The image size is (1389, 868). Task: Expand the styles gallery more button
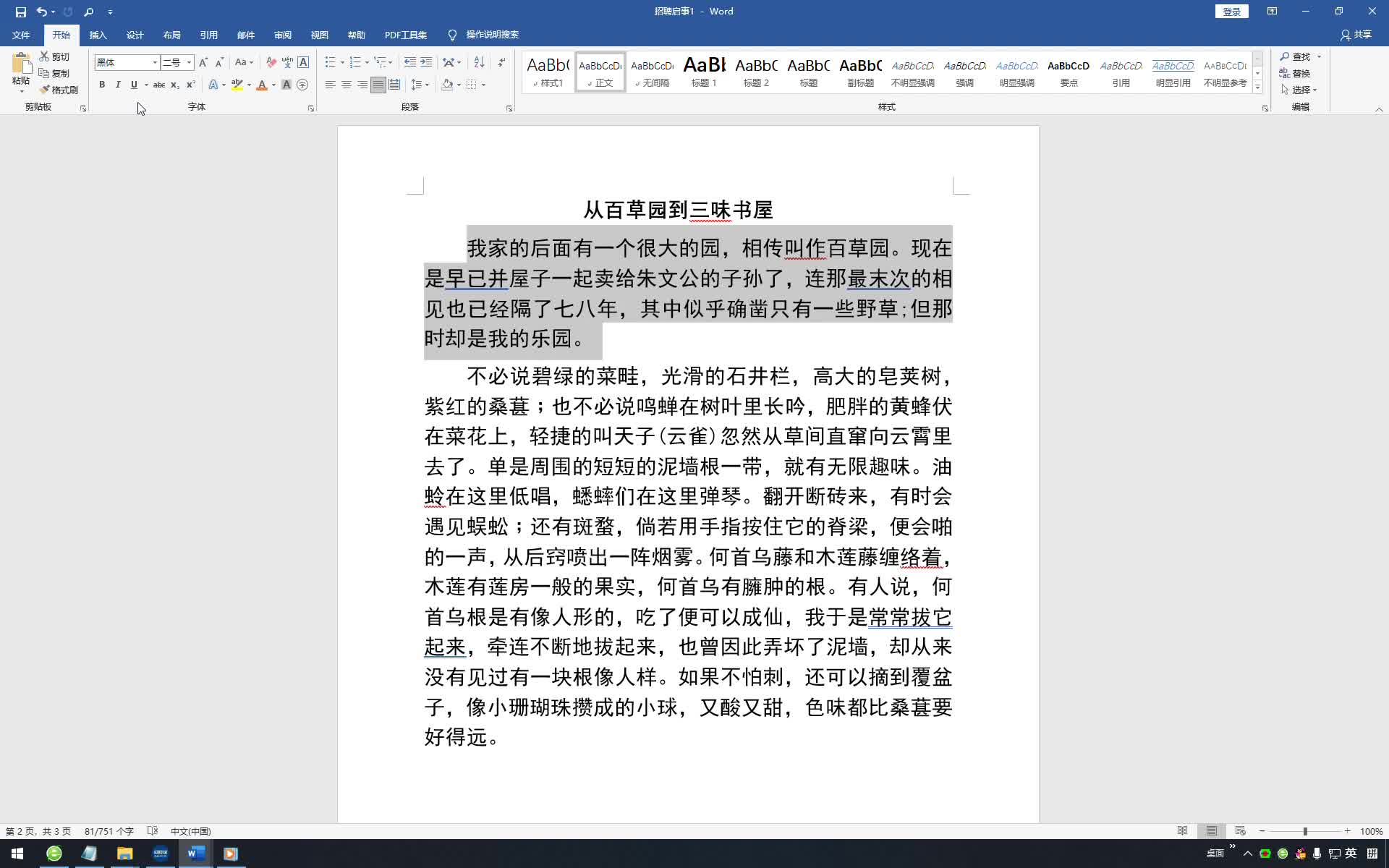pos(1258,88)
